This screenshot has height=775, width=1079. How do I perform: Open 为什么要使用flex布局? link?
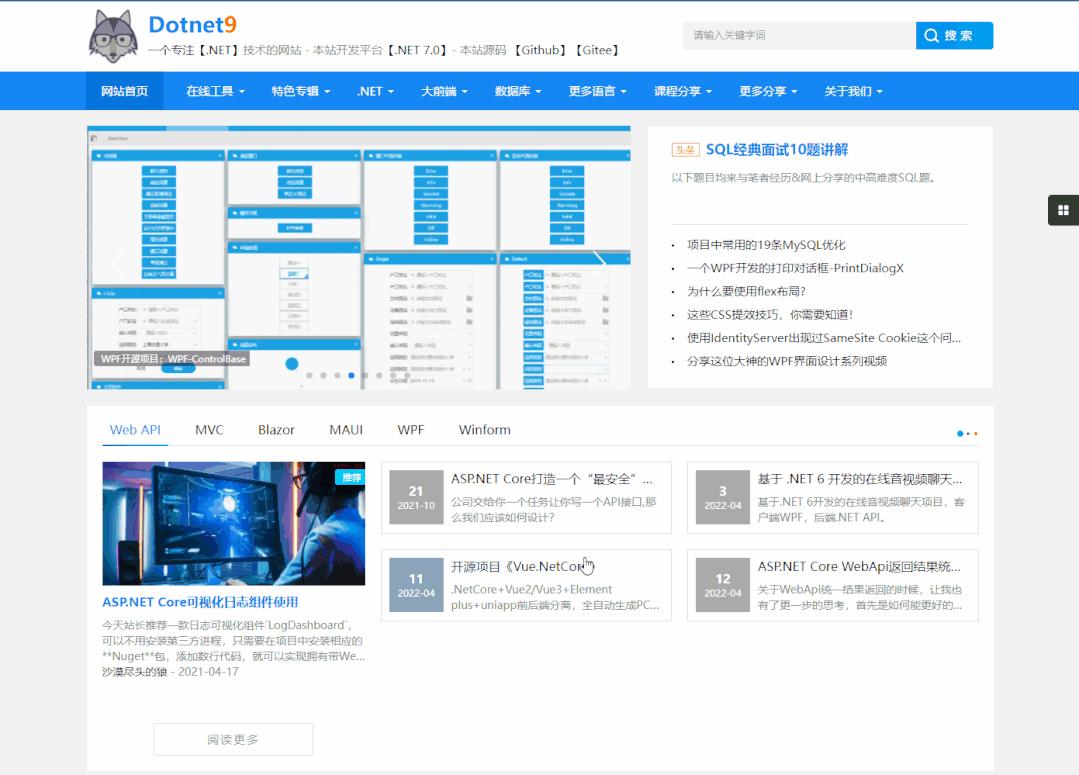[746, 291]
